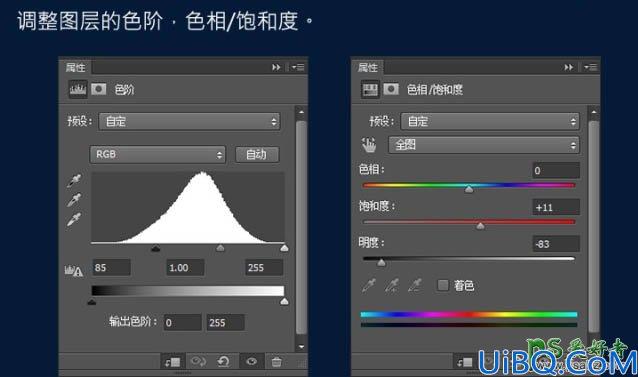Screen dimensions: 638x377
Task: Click the Levels histogram graph
Action: [188, 208]
